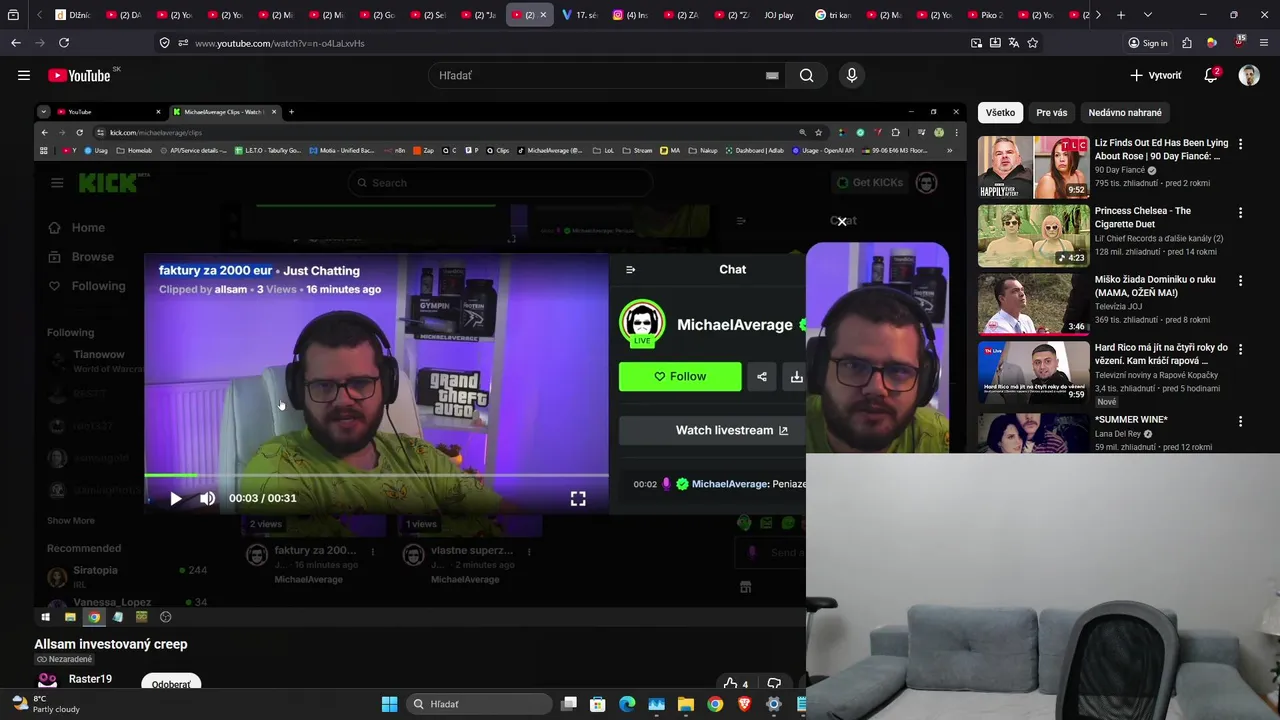Open Brave browser from the taskbar
This screenshot has width=1280, height=720.
pyautogui.click(x=744, y=704)
